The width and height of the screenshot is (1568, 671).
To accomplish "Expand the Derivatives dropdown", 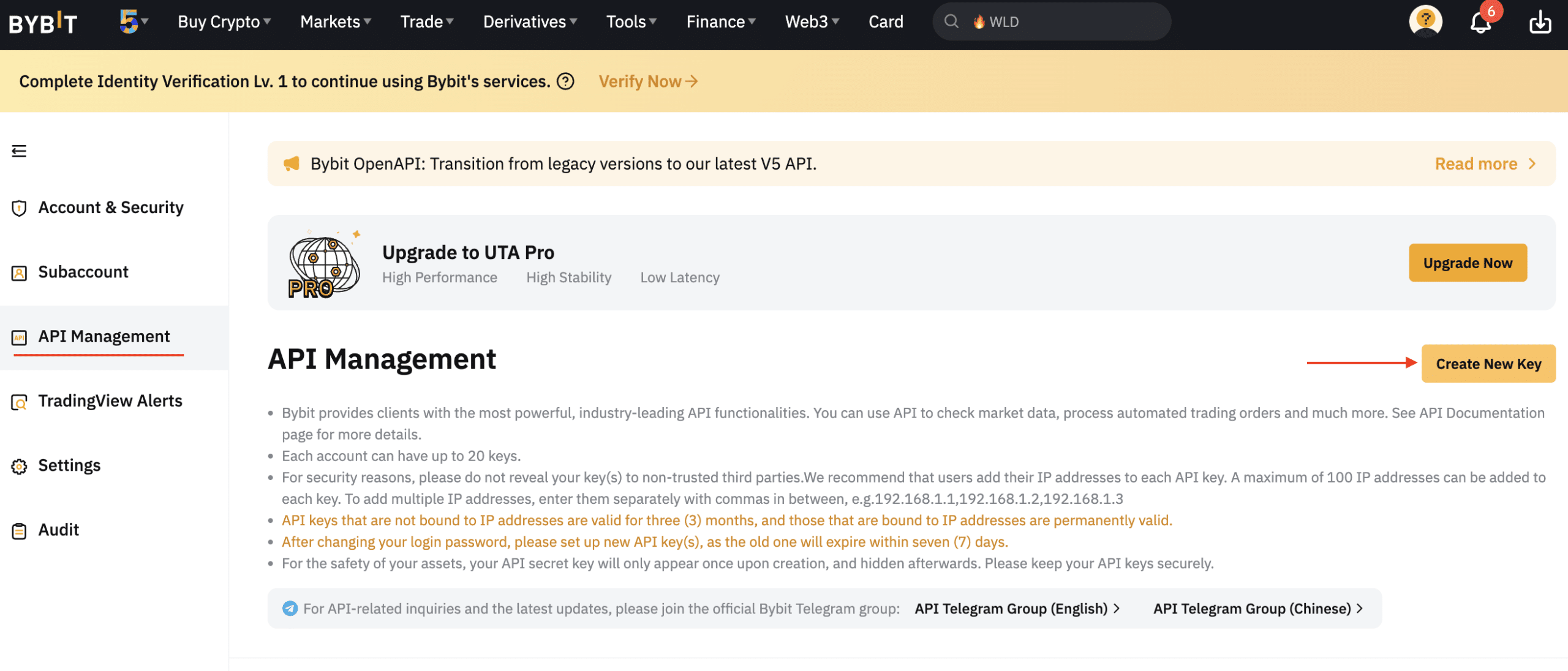I will [530, 21].
